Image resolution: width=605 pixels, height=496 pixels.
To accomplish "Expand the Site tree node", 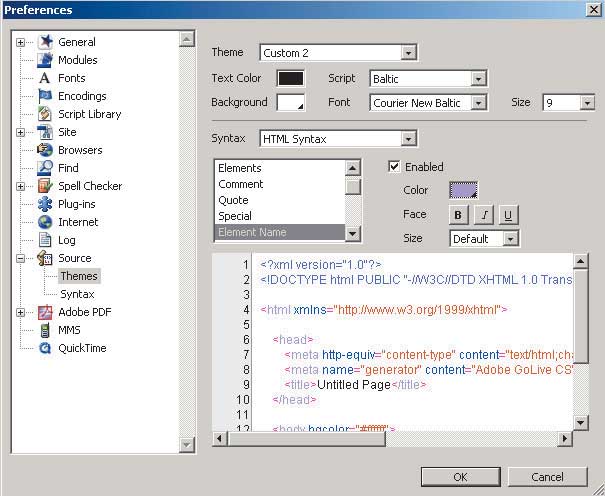I will coord(20,132).
